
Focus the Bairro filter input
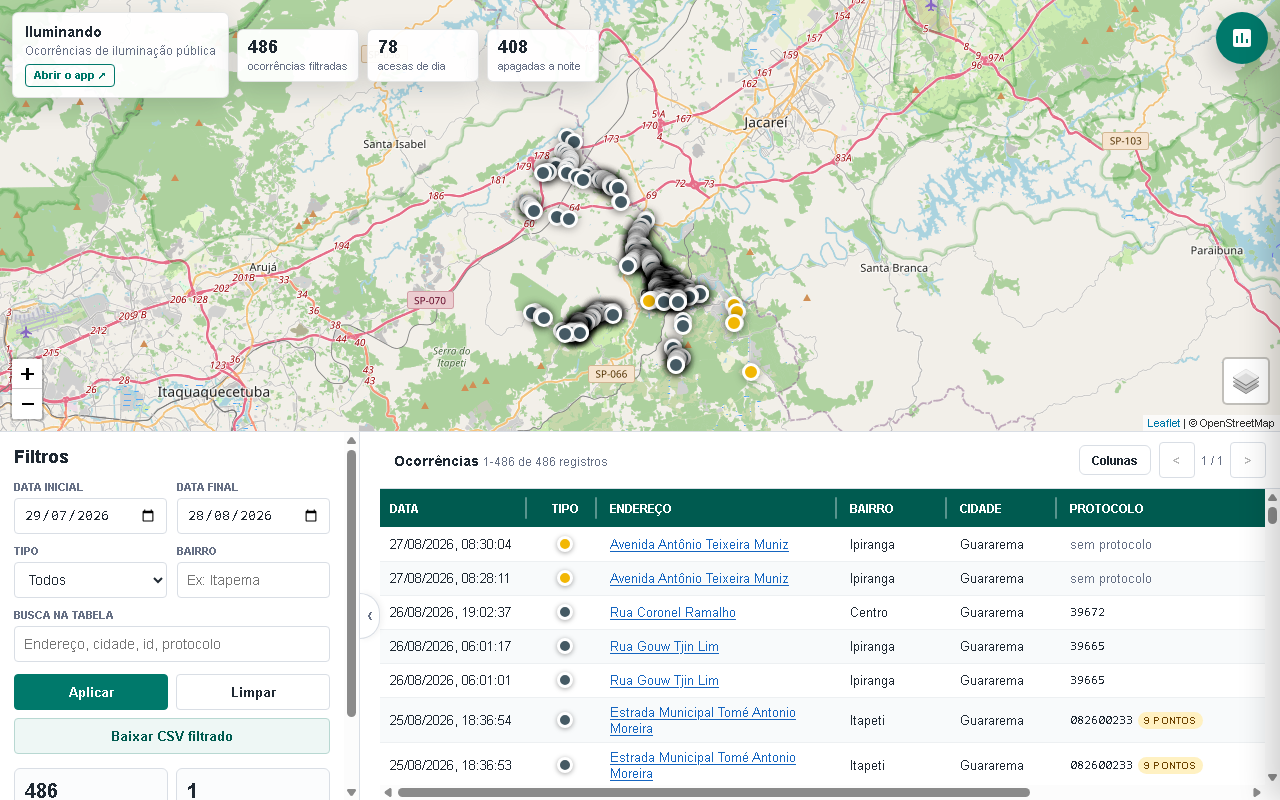[x=253, y=580]
